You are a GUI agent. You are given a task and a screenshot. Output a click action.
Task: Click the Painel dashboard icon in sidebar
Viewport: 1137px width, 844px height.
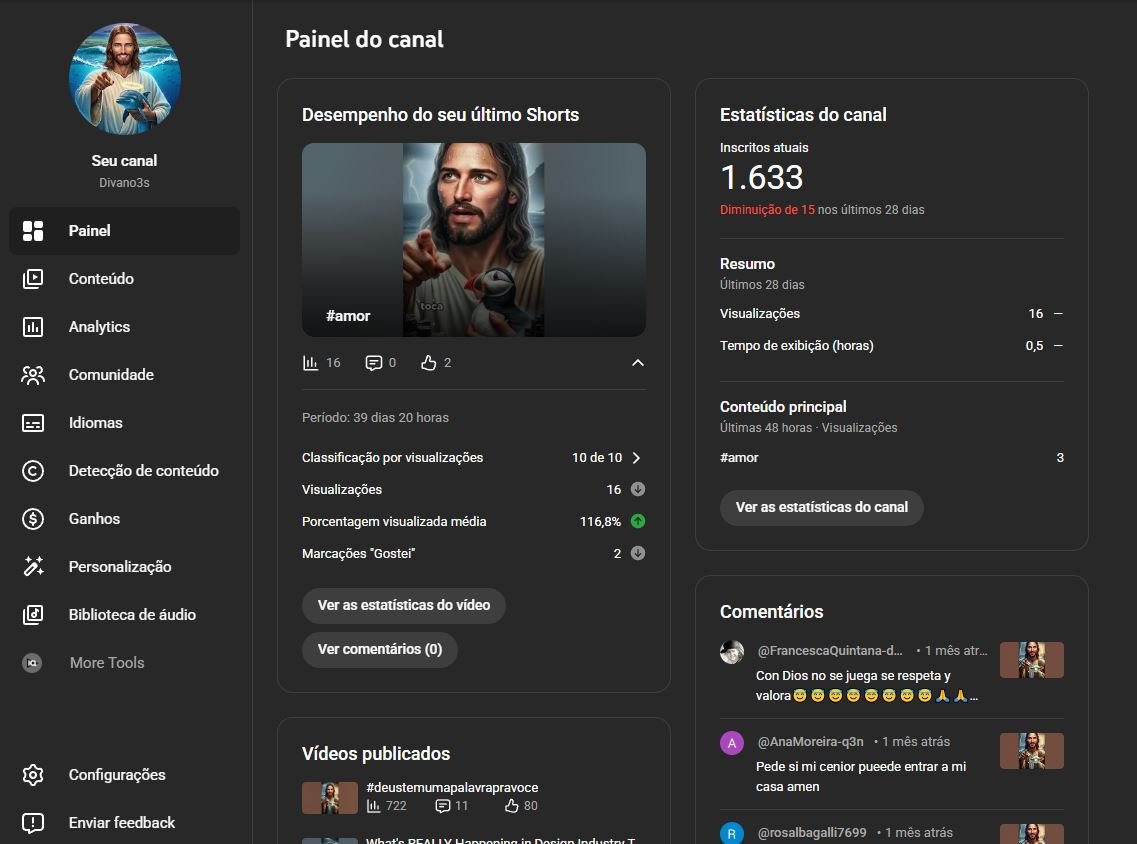pyautogui.click(x=33, y=231)
